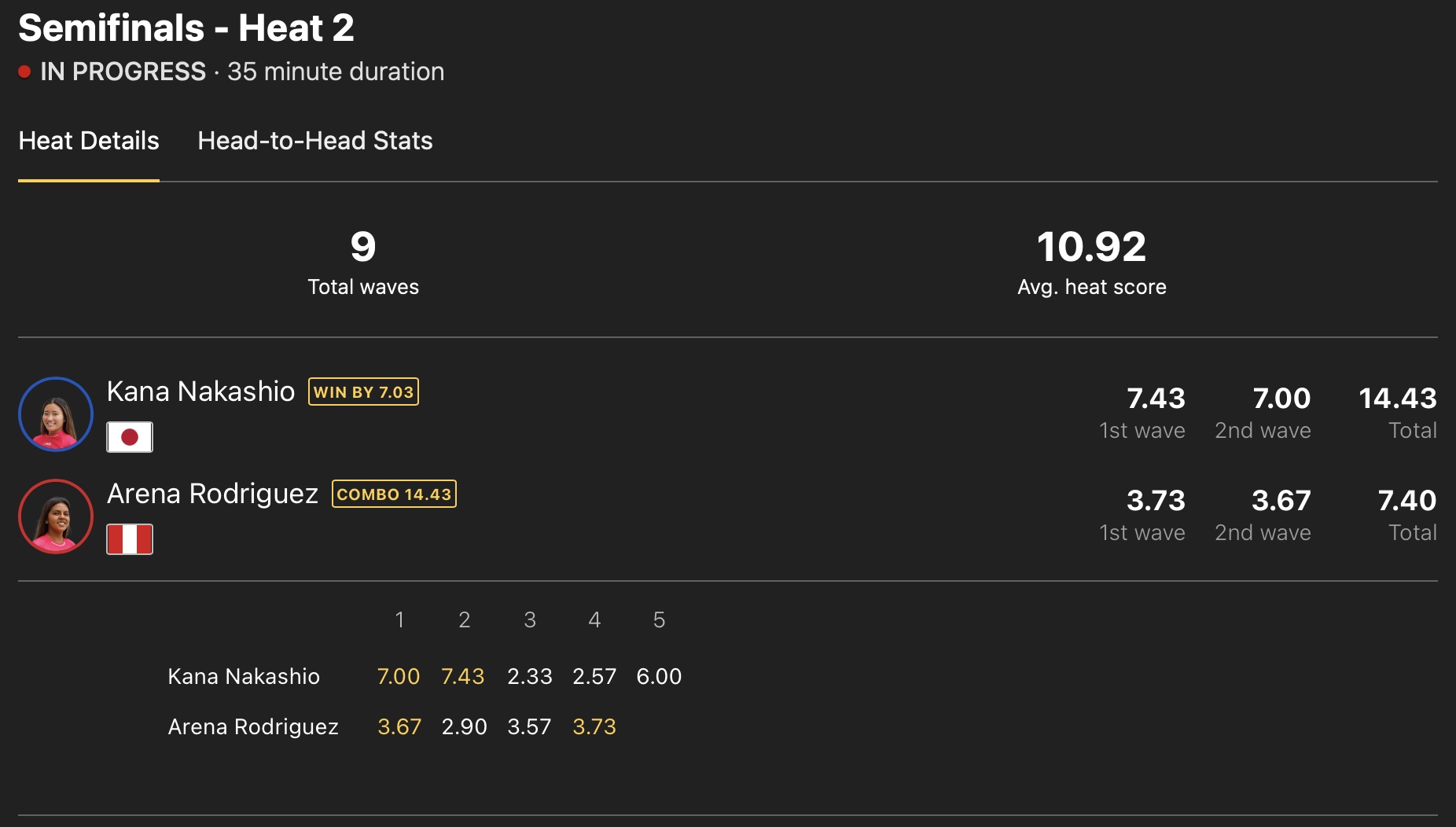Click Rodriguez's 7.40 heat total
The height and width of the screenshot is (827, 1456).
1406,501
